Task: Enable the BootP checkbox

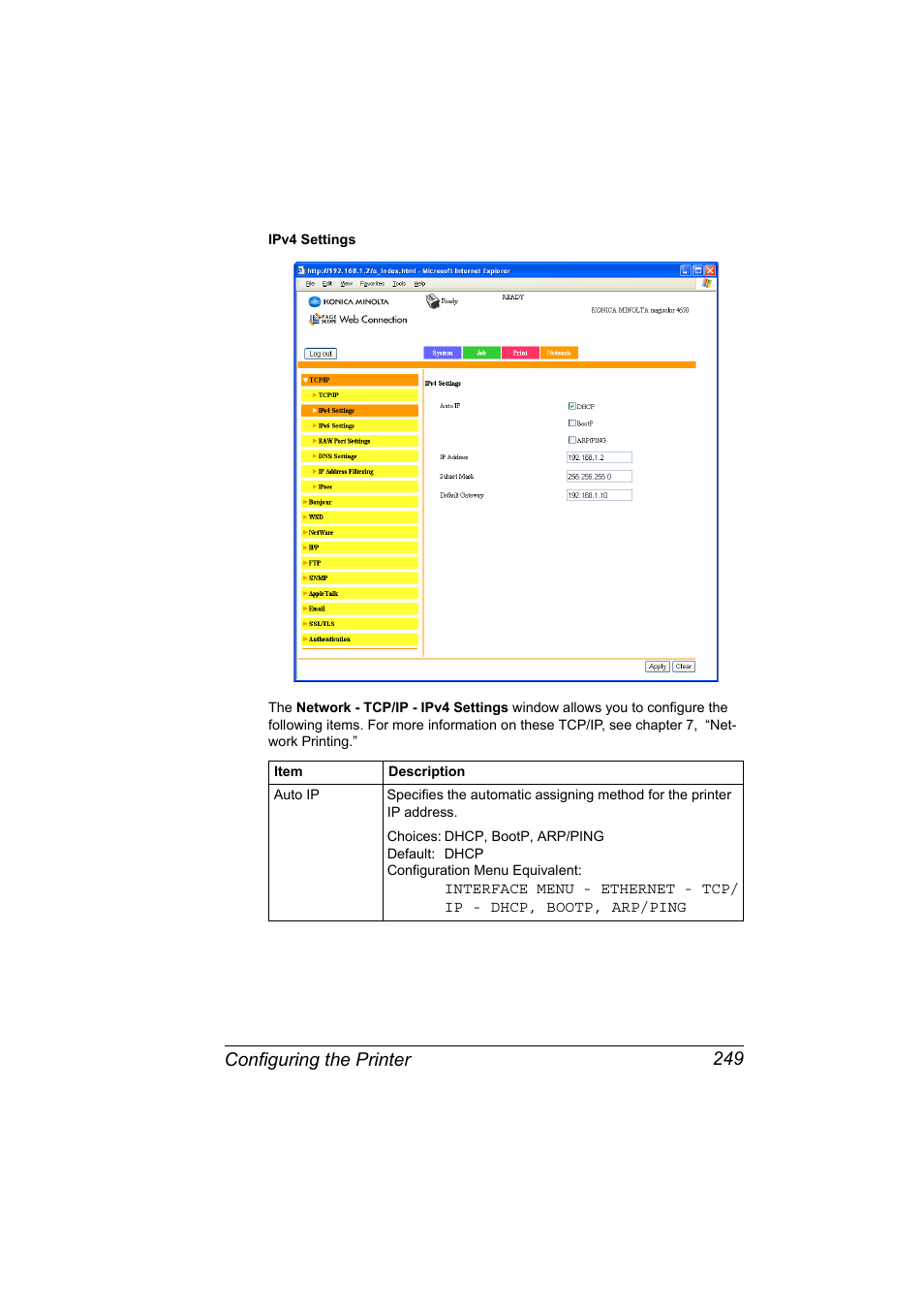Action: [x=571, y=422]
